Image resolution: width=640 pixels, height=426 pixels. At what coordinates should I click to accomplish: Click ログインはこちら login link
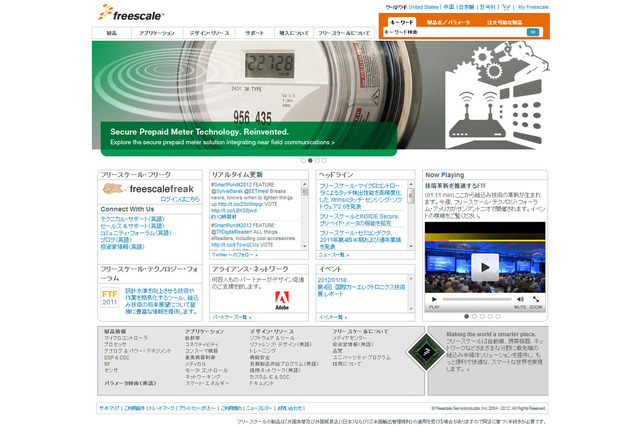180,199
